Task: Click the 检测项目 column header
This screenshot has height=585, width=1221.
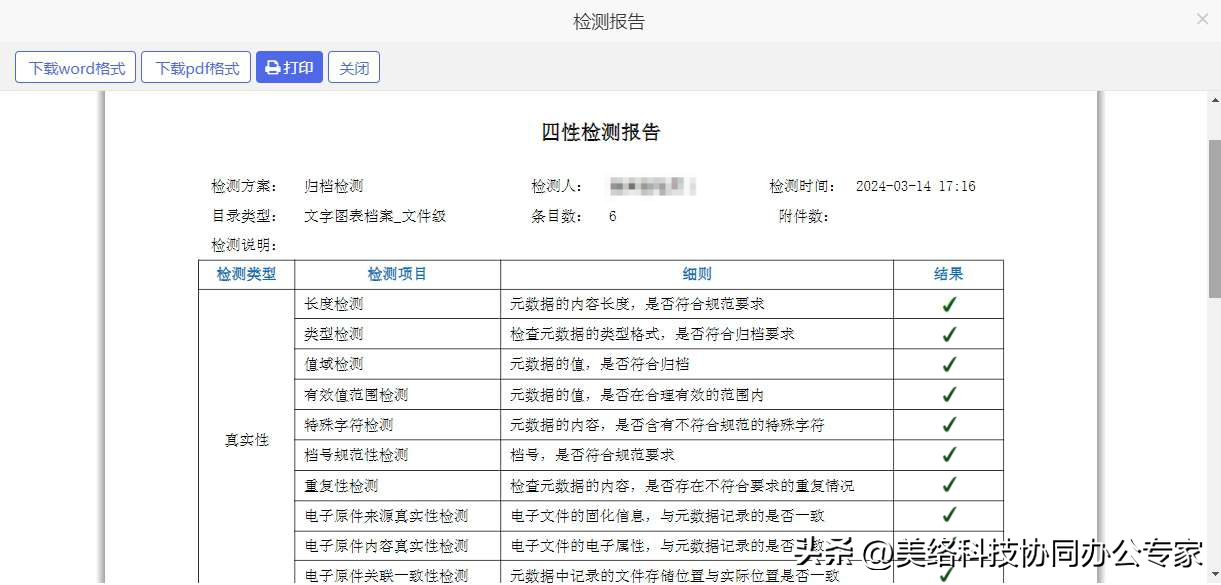Action: click(397, 274)
